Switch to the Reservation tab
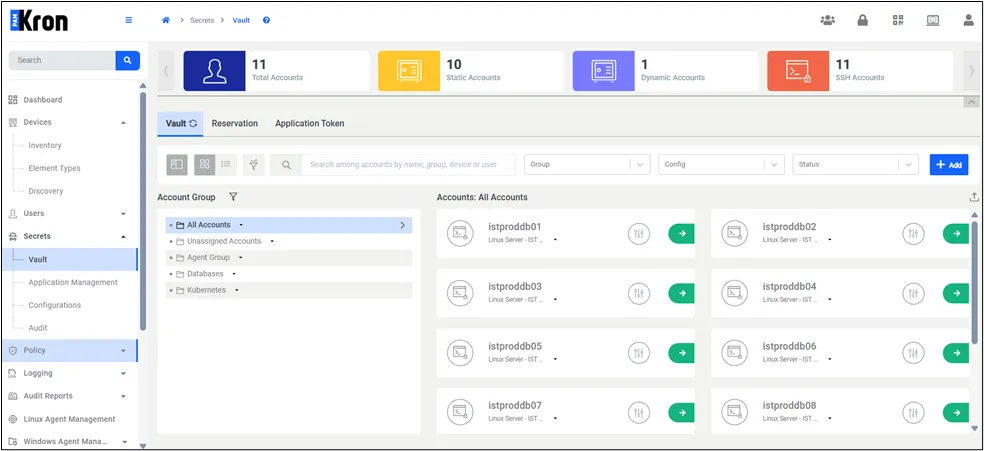This screenshot has width=984, height=451. pyautogui.click(x=235, y=124)
